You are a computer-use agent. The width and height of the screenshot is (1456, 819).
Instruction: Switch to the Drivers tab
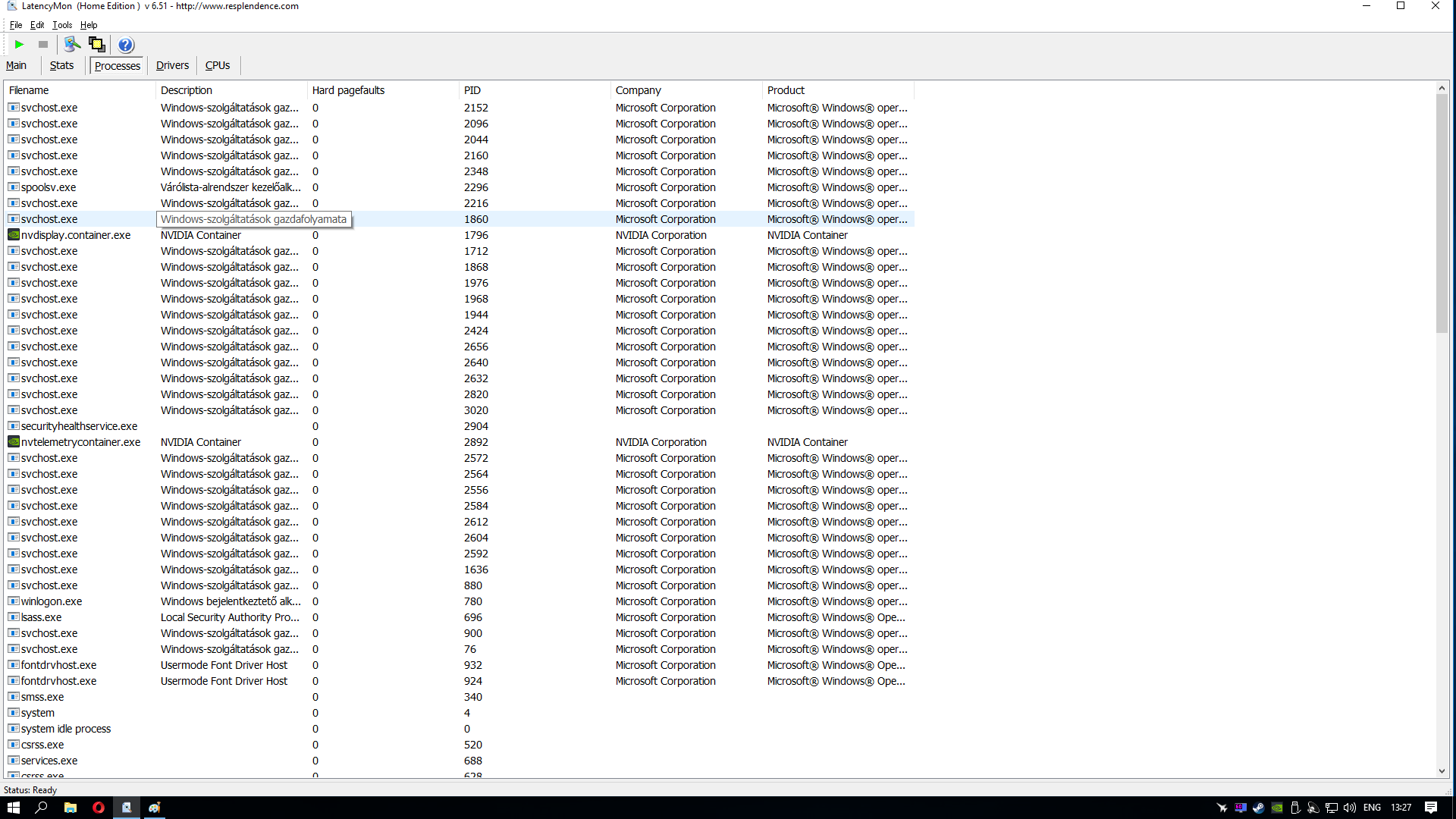[x=172, y=65]
